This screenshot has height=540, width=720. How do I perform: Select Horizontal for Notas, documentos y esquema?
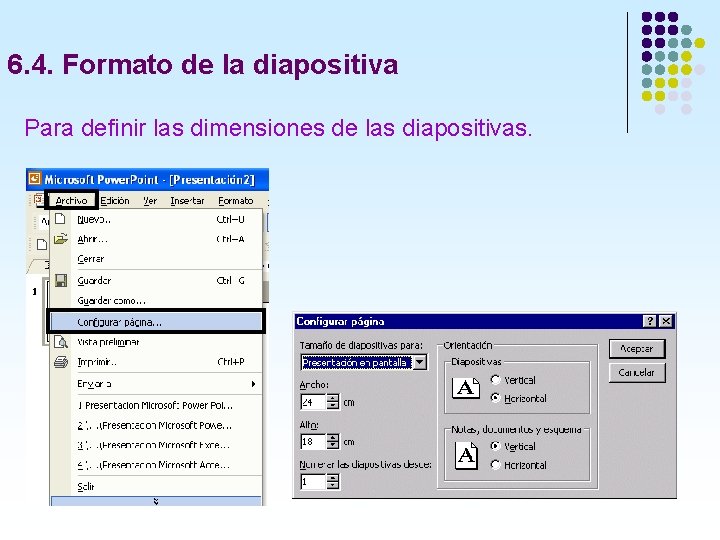point(495,465)
